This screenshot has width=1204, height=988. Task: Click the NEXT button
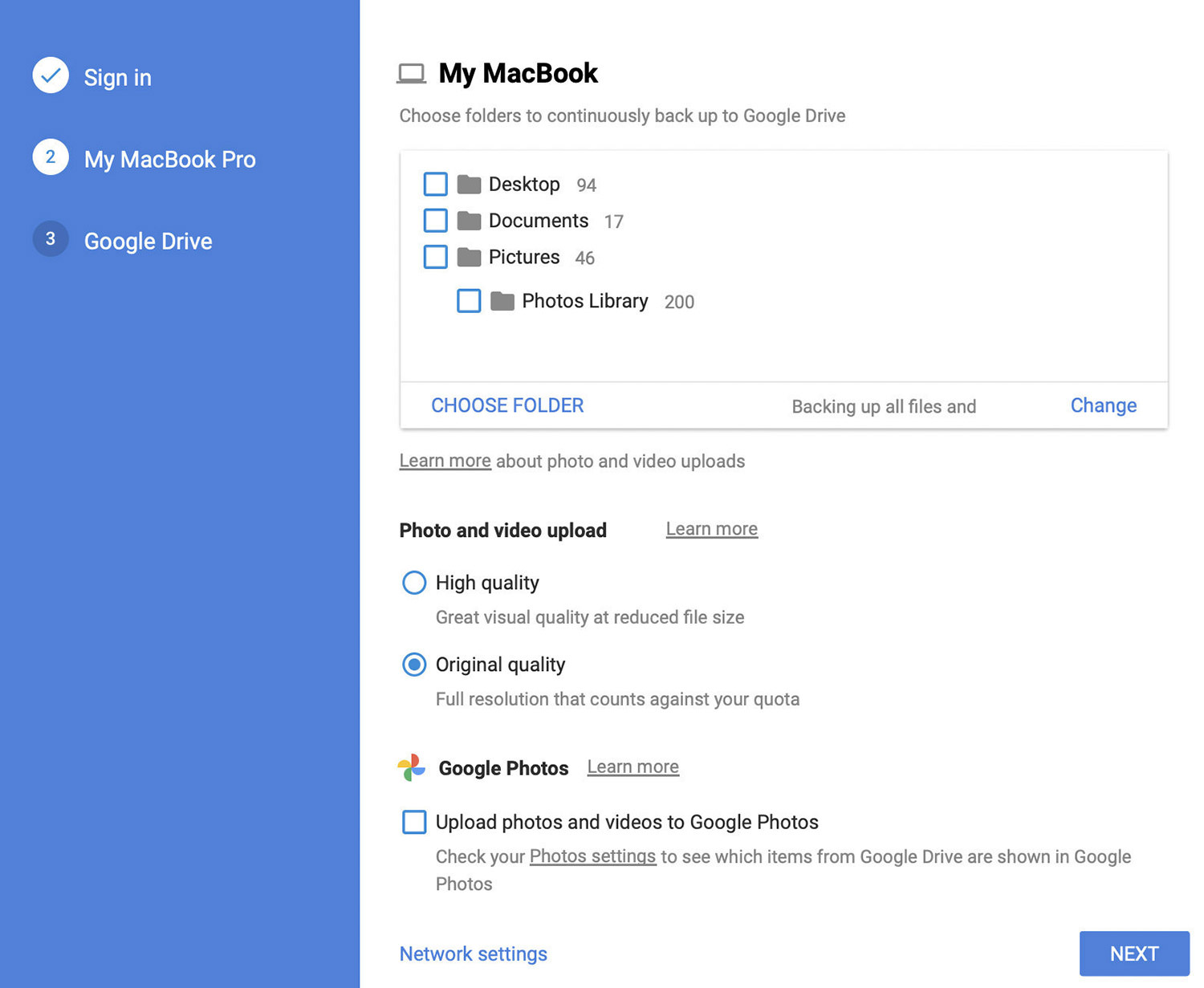coord(1134,953)
